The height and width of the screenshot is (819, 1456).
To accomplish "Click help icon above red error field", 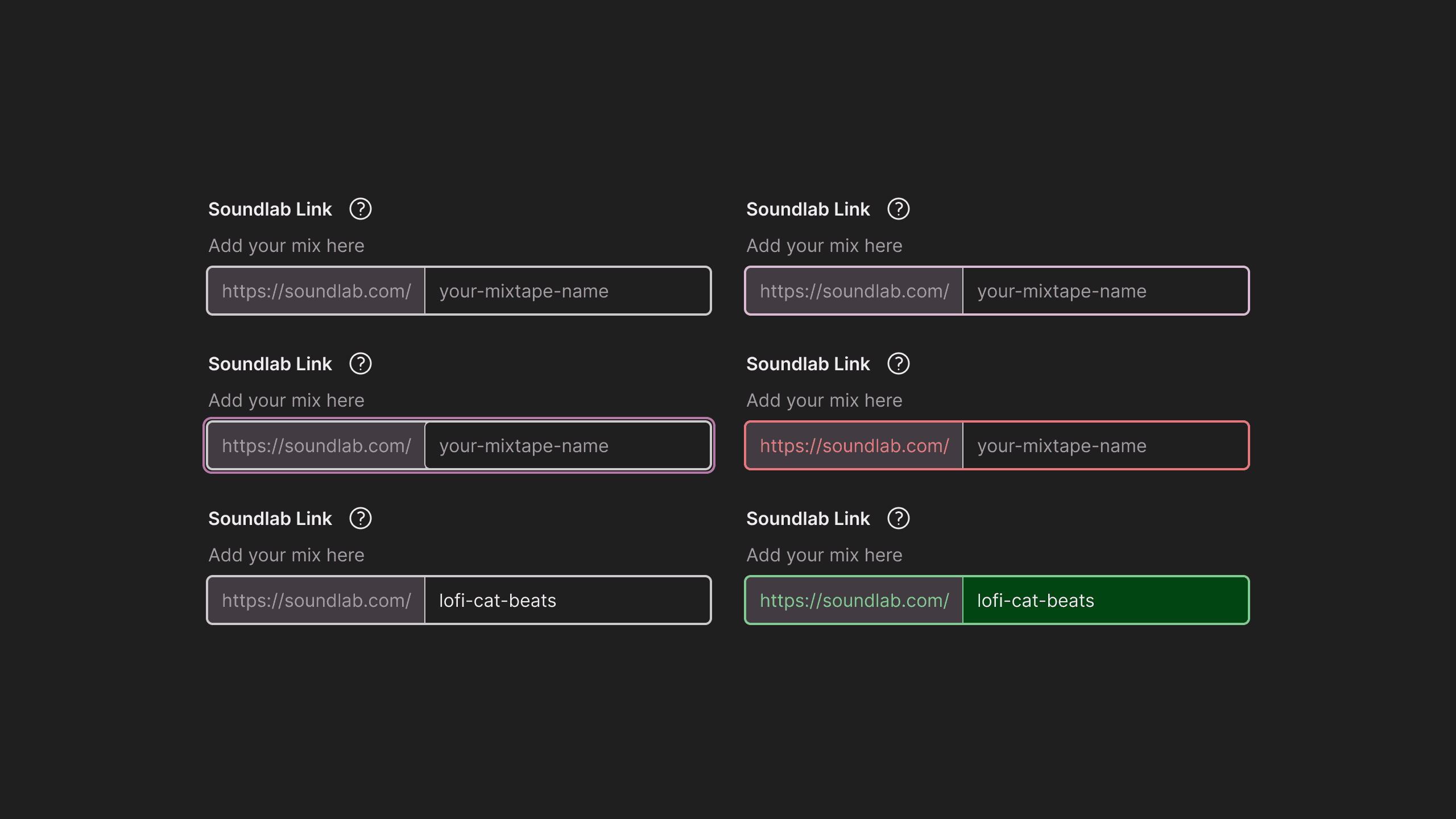I will (899, 363).
